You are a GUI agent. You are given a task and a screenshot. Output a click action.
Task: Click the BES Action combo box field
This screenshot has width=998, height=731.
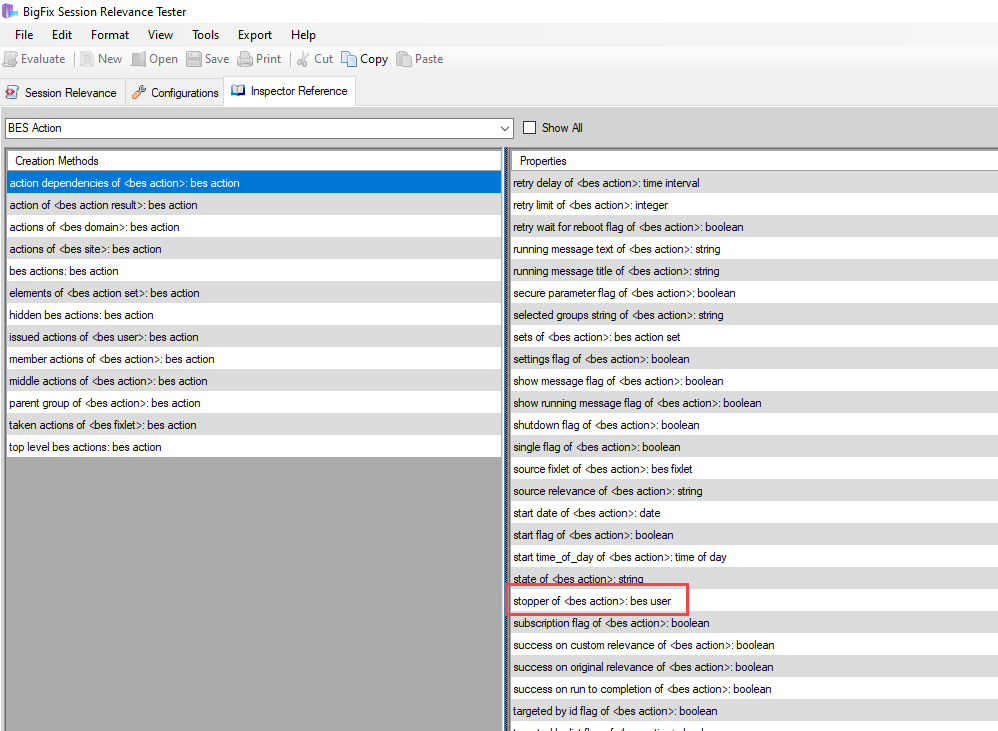click(259, 128)
